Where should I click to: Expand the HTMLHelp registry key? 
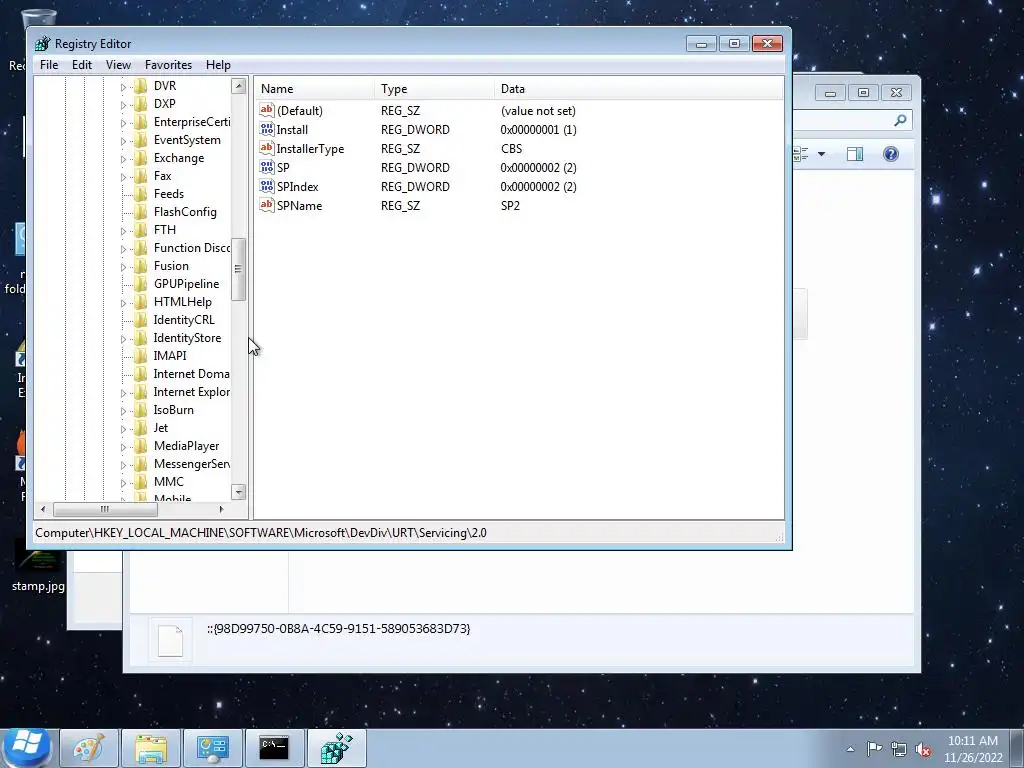point(123,302)
